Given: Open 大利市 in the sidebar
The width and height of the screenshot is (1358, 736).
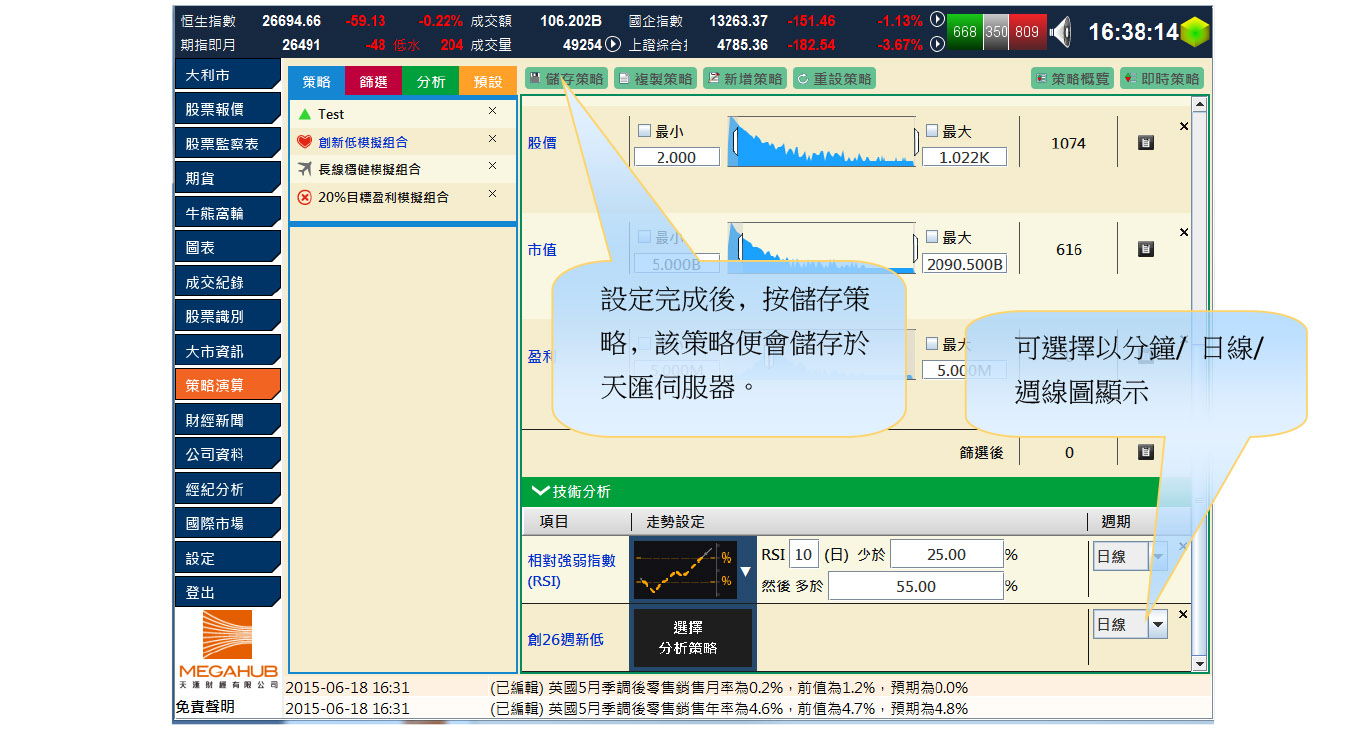Looking at the screenshot, I should (x=227, y=75).
